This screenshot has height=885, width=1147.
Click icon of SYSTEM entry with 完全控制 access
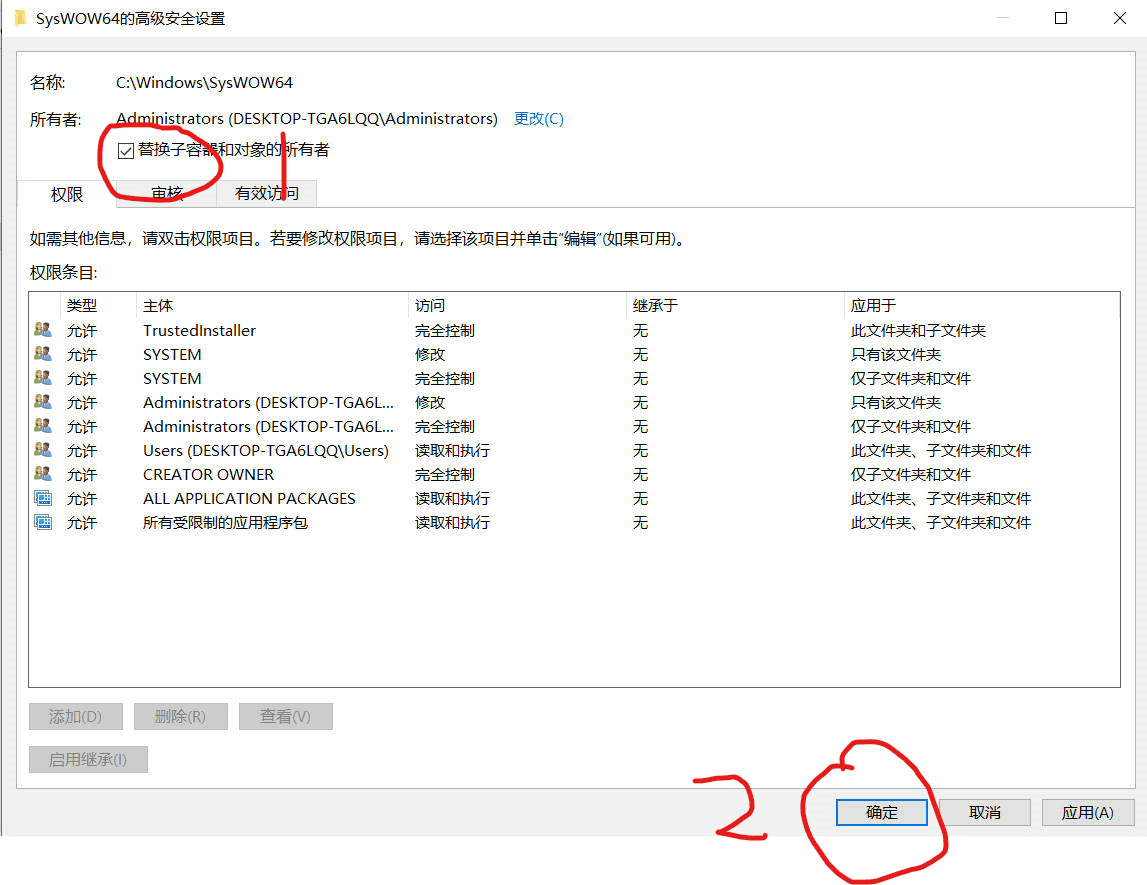pos(43,378)
